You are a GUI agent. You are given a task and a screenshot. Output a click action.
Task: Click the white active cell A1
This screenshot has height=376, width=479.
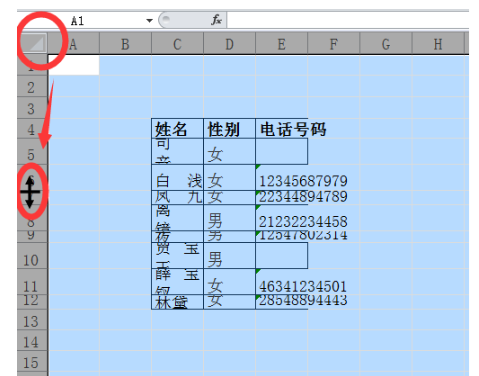pos(73,65)
